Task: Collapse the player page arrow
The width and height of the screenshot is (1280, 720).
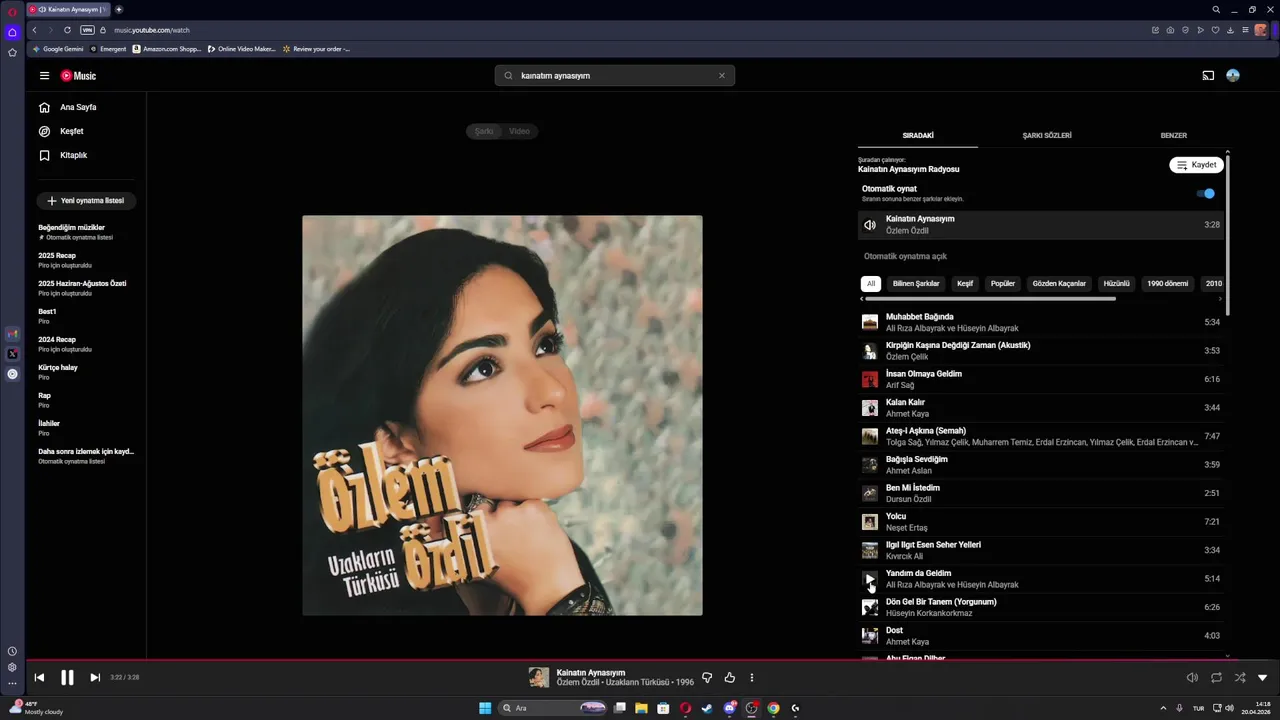Action: pyautogui.click(x=1262, y=677)
